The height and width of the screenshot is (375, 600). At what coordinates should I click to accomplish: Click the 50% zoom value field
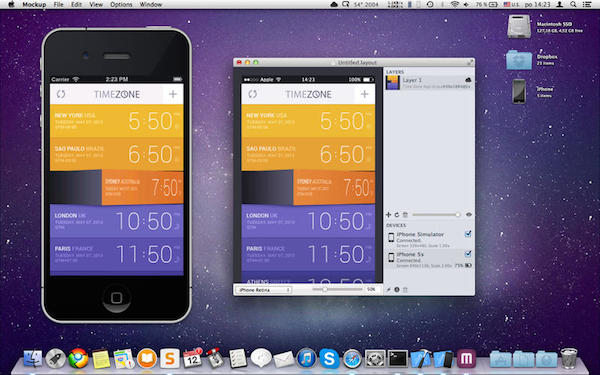(371, 290)
